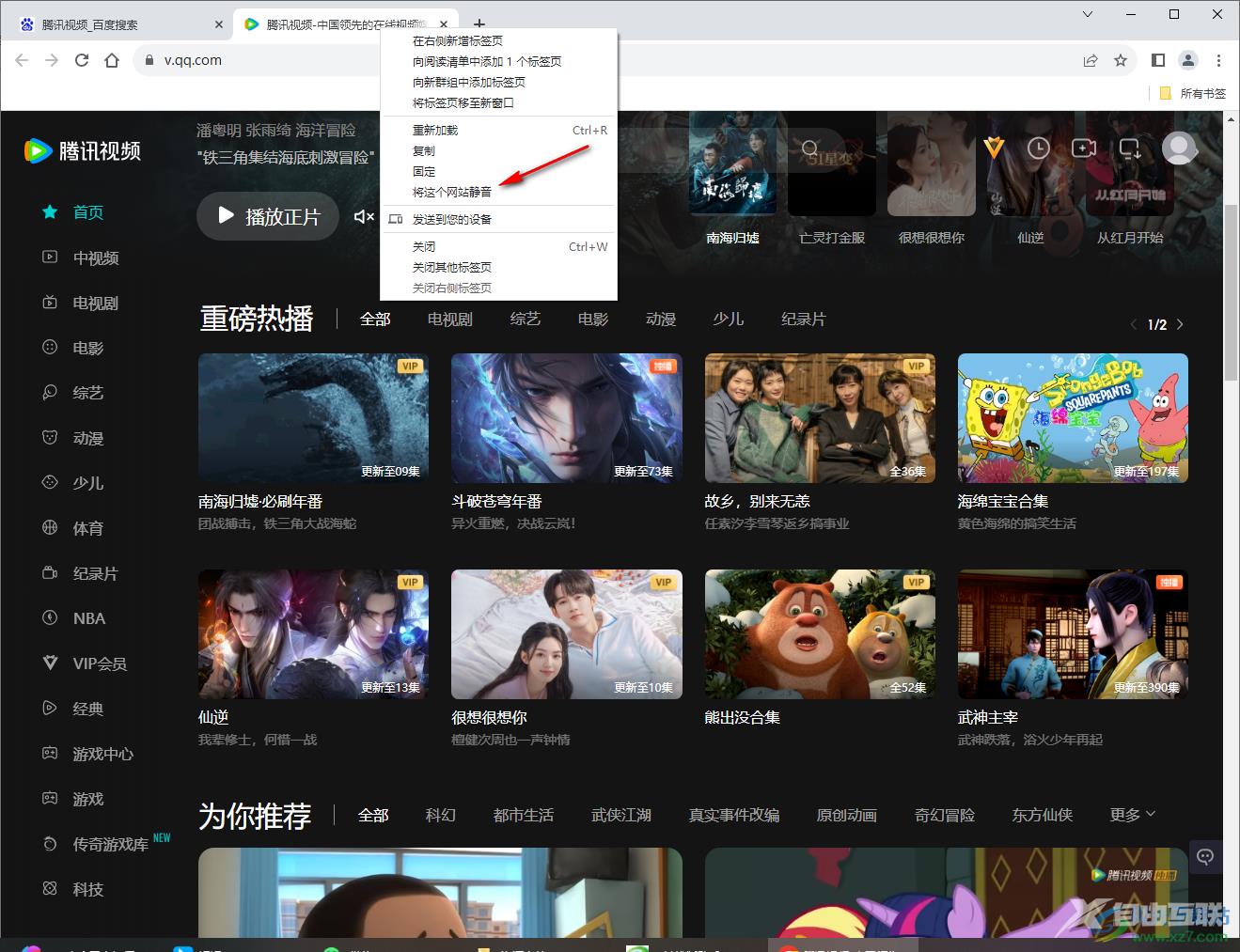Open the 海绵宝宝合集 title link
The height and width of the screenshot is (952, 1240).
click(x=1002, y=501)
